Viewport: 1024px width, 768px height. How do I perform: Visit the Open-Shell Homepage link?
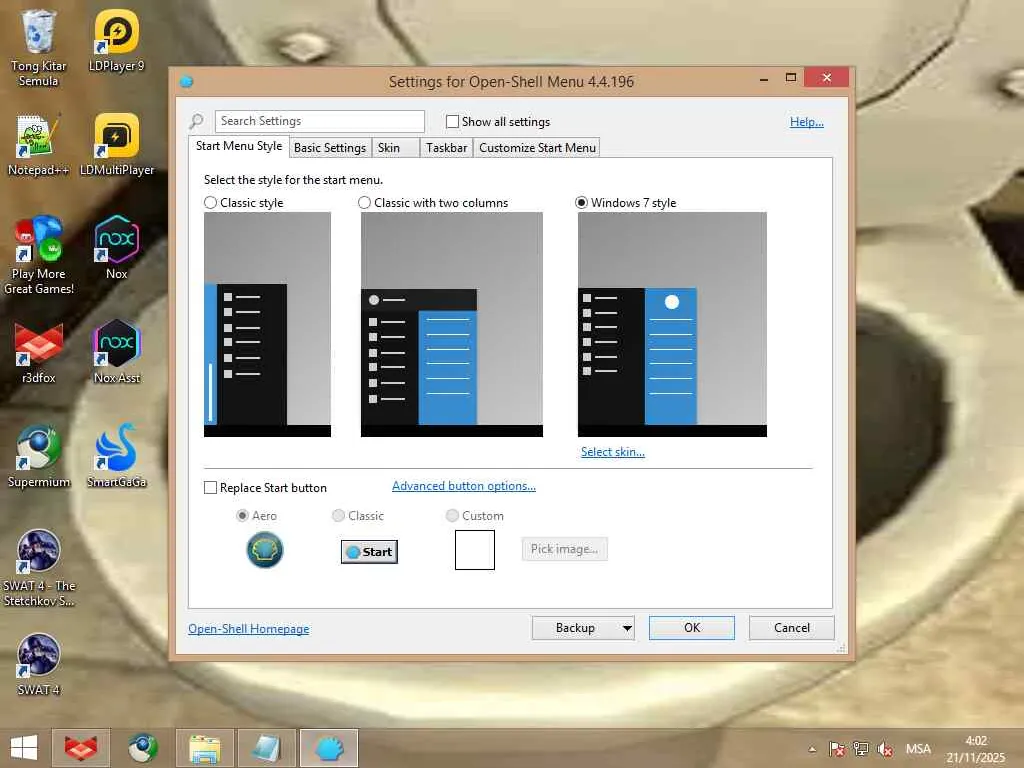[x=249, y=629]
